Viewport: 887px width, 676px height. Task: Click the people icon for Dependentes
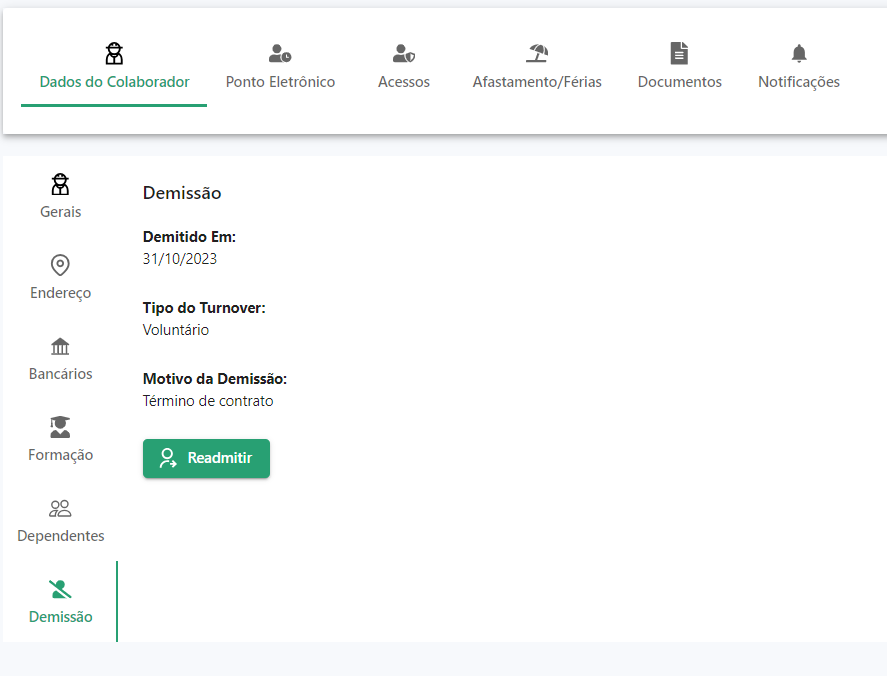[60, 508]
